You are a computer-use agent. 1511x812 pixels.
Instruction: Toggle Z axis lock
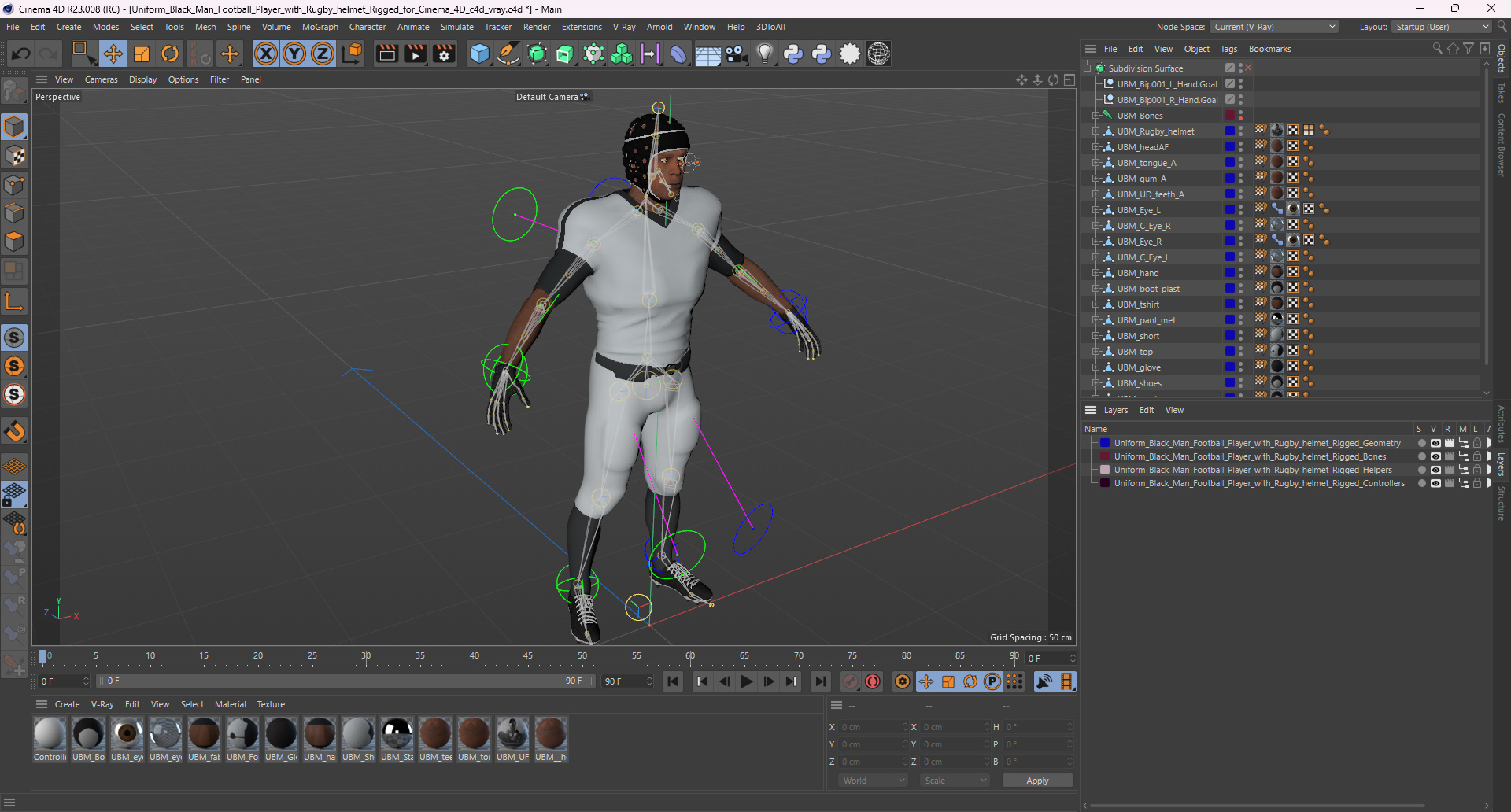tap(323, 54)
